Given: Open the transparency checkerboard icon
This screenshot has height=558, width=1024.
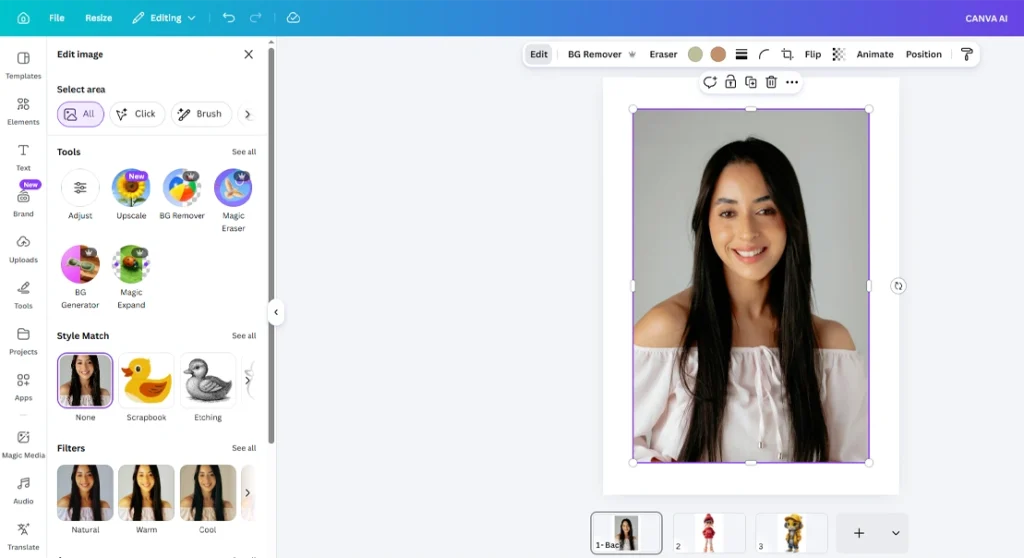Looking at the screenshot, I should 839,54.
